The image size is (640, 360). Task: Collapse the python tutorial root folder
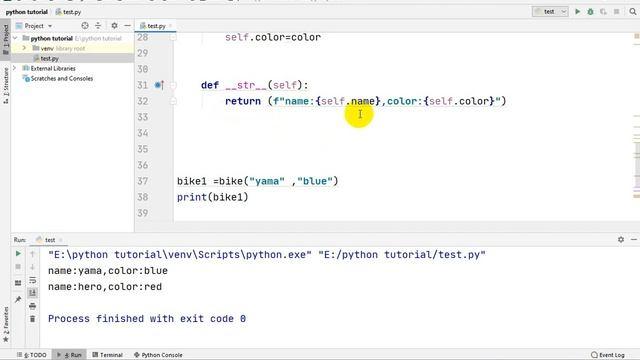pos(15,38)
